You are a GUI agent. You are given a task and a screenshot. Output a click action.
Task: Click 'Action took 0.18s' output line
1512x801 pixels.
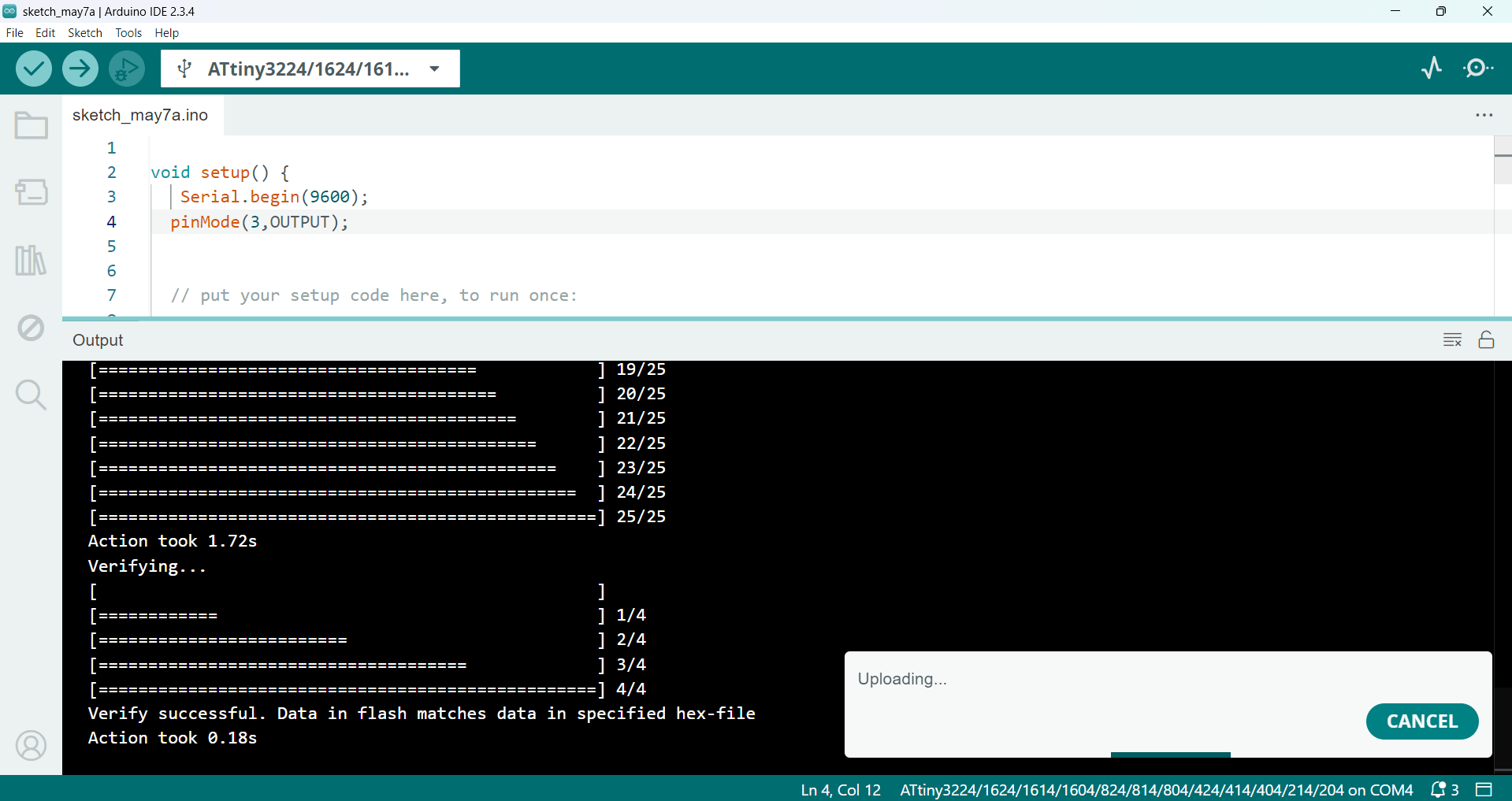(x=173, y=738)
